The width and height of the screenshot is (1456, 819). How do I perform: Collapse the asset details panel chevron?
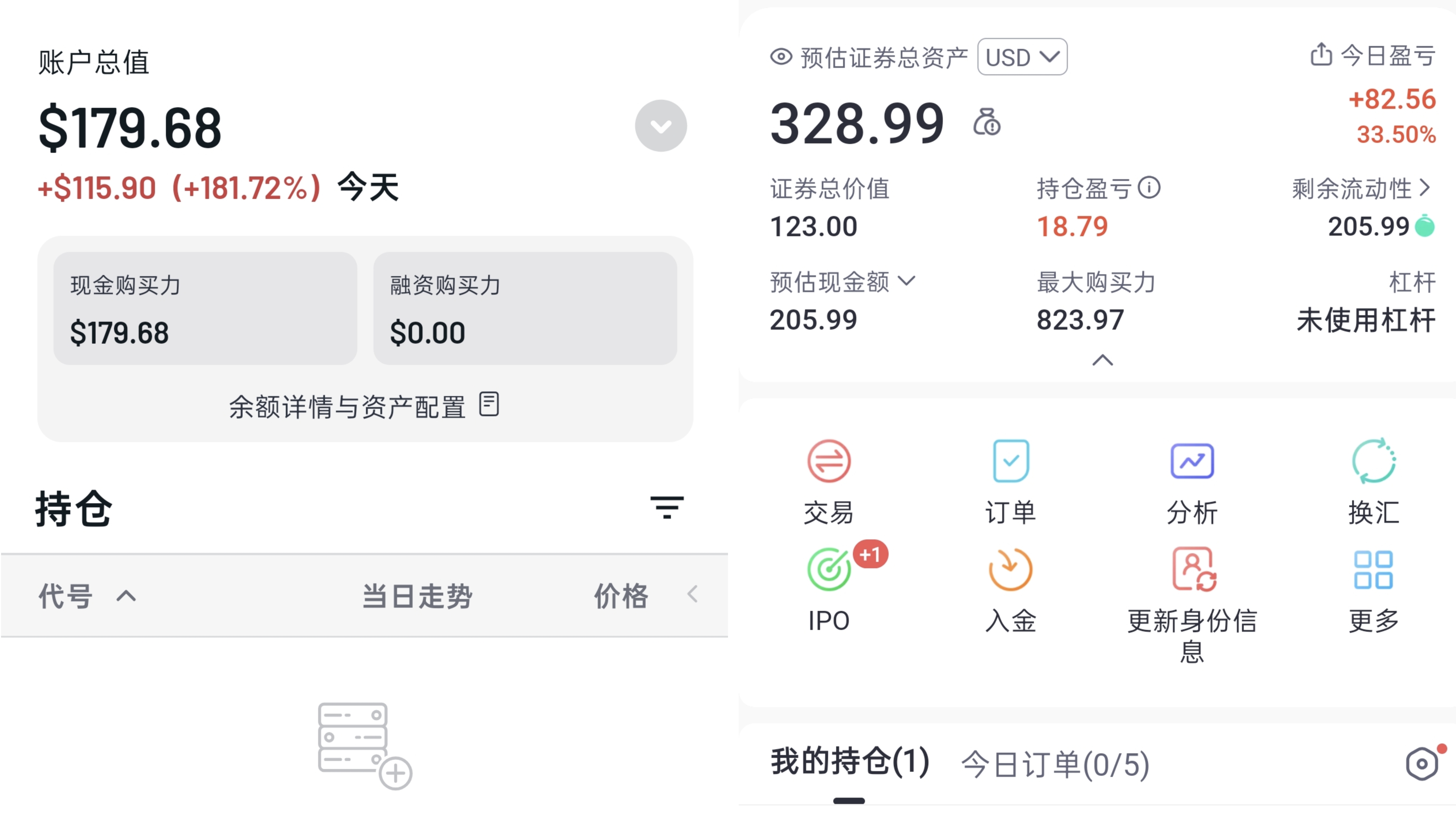tap(1103, 360)
